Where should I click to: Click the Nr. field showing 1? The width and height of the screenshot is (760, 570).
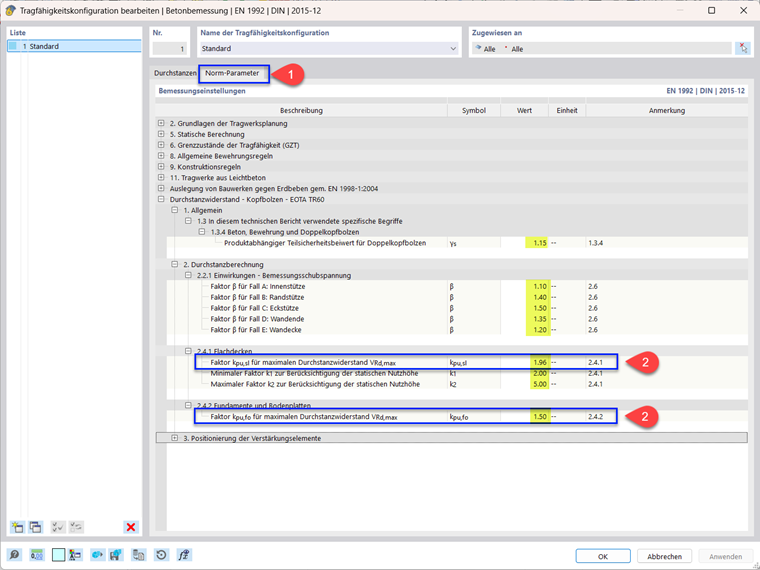coord(169,48)
